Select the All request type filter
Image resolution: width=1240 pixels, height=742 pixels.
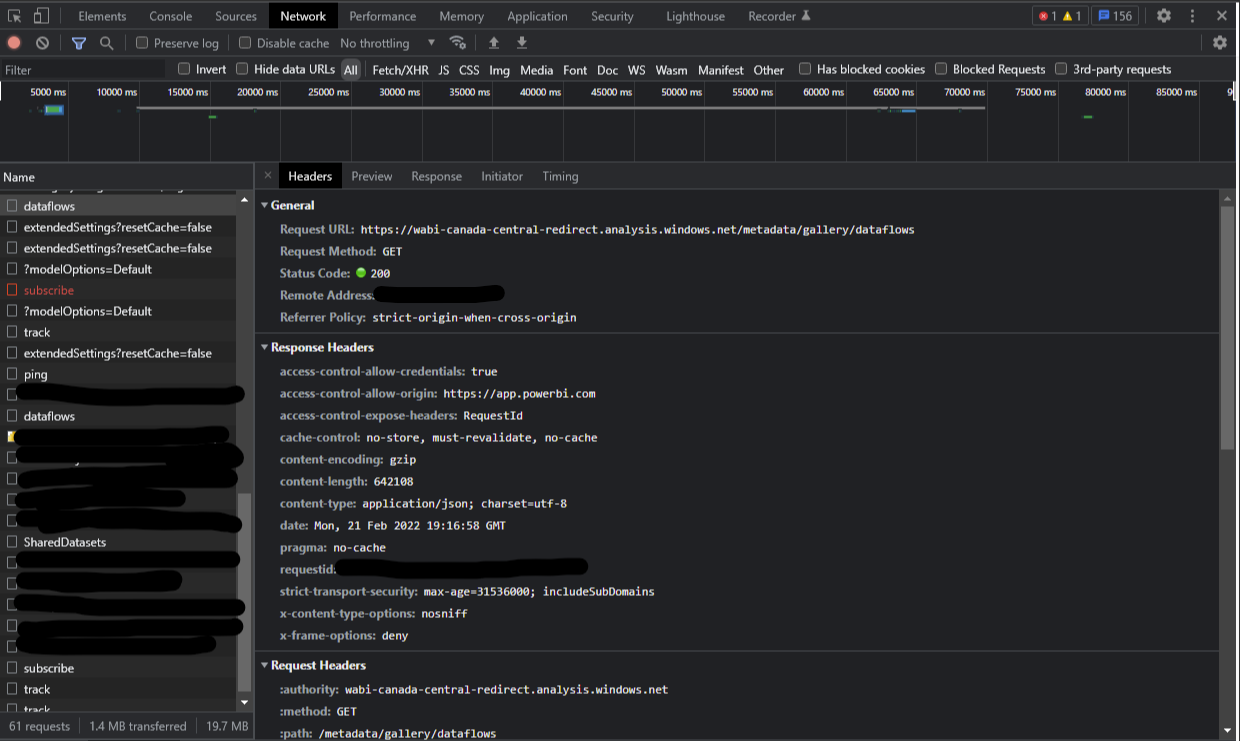point(351,70)
